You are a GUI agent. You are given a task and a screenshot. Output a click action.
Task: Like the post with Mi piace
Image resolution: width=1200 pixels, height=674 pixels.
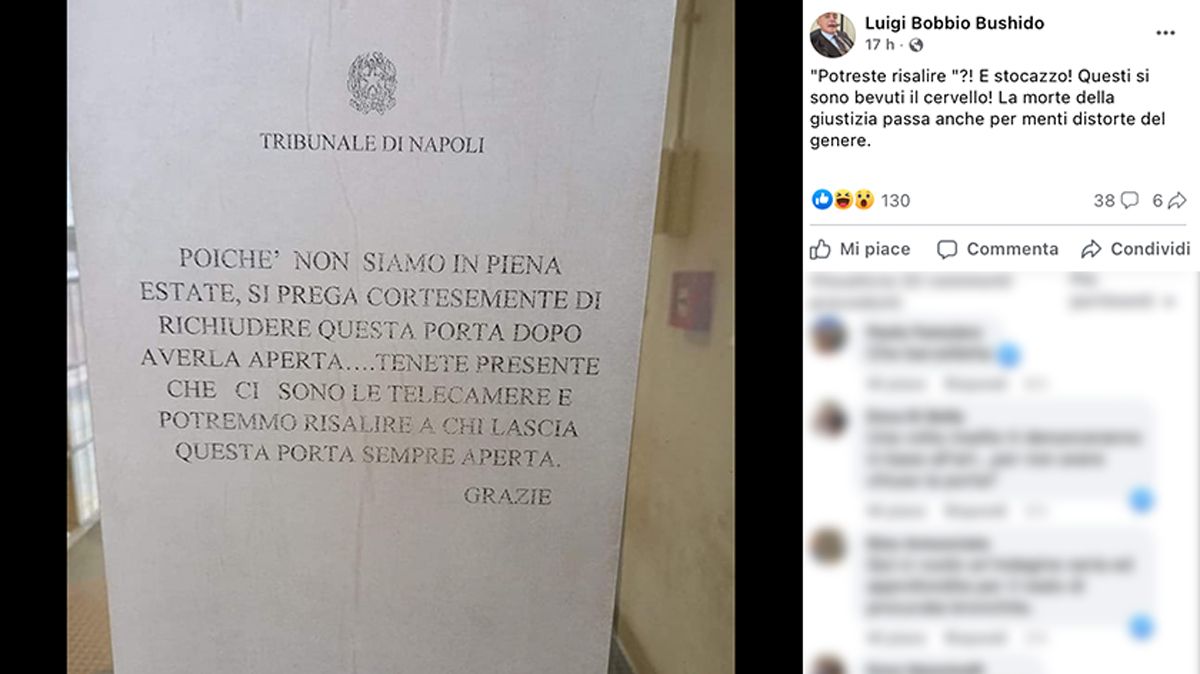point(860,249)
